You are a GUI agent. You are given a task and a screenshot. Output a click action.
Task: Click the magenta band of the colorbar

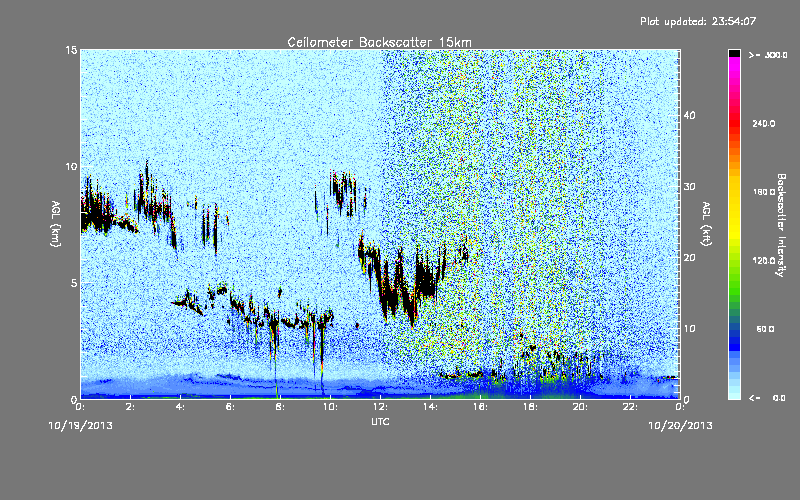tap(734, 66)
